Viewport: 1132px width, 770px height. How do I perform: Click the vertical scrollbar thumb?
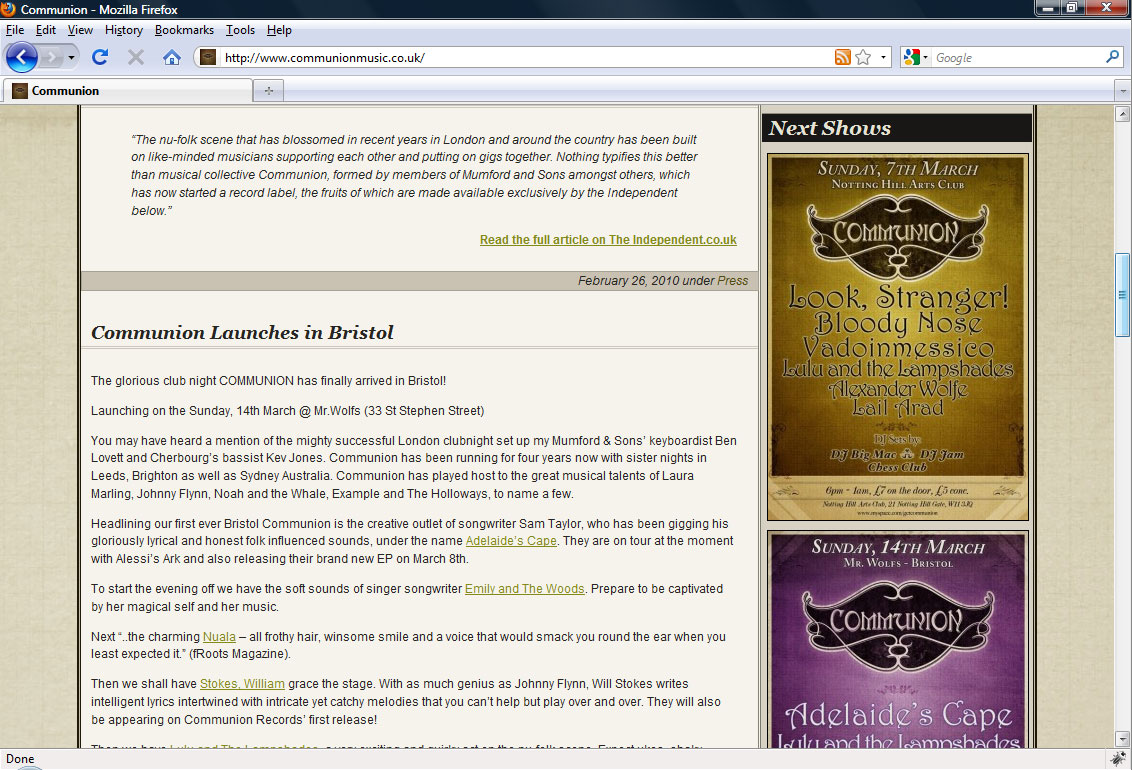pos(1122,294)
